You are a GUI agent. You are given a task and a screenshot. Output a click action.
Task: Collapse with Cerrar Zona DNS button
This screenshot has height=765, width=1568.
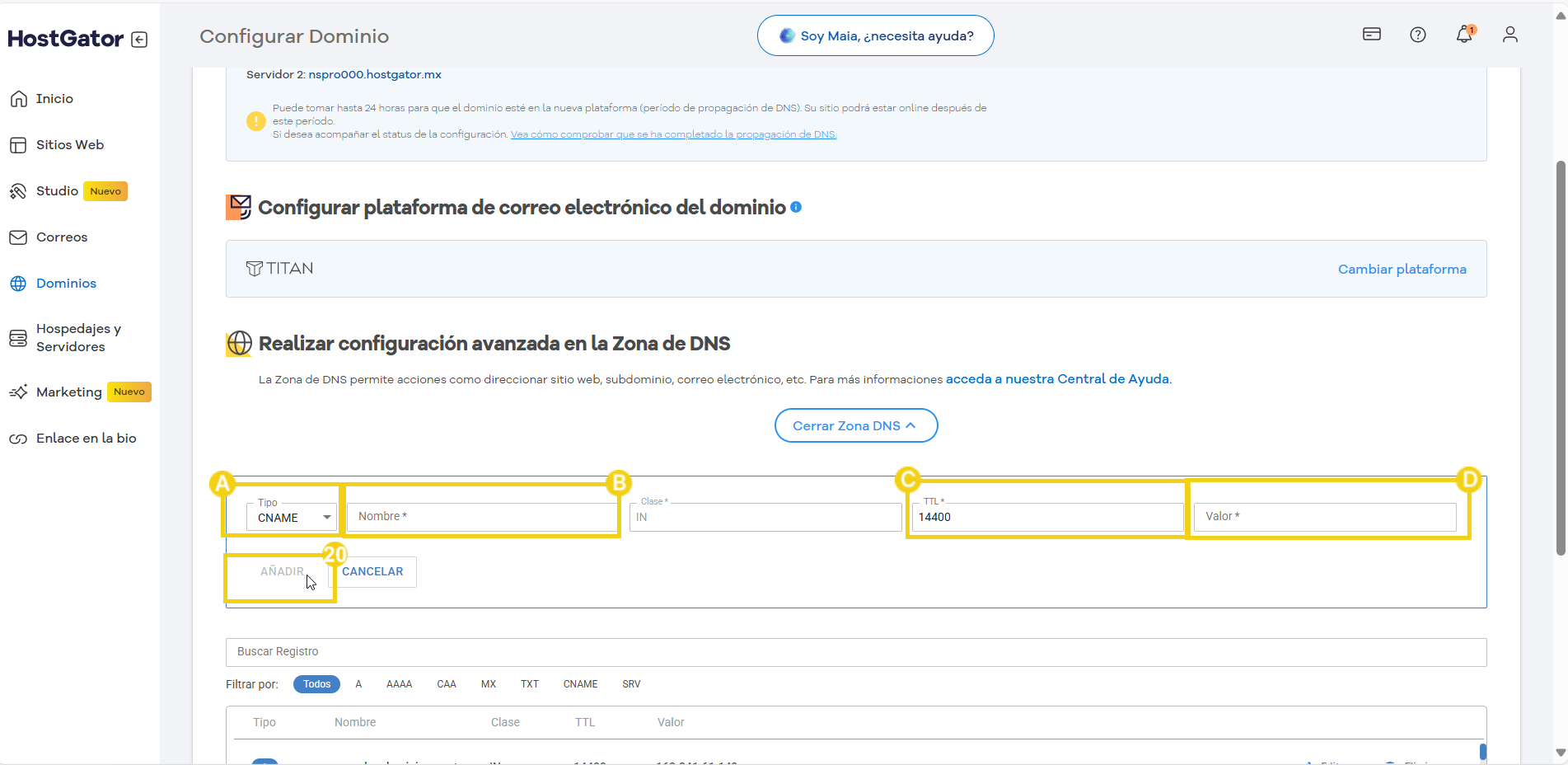[x=855, y=425]
